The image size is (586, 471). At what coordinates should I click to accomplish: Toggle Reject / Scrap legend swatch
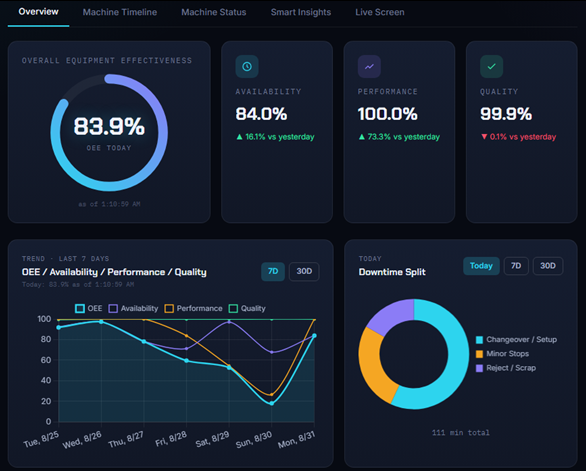[x=479, y=368]
